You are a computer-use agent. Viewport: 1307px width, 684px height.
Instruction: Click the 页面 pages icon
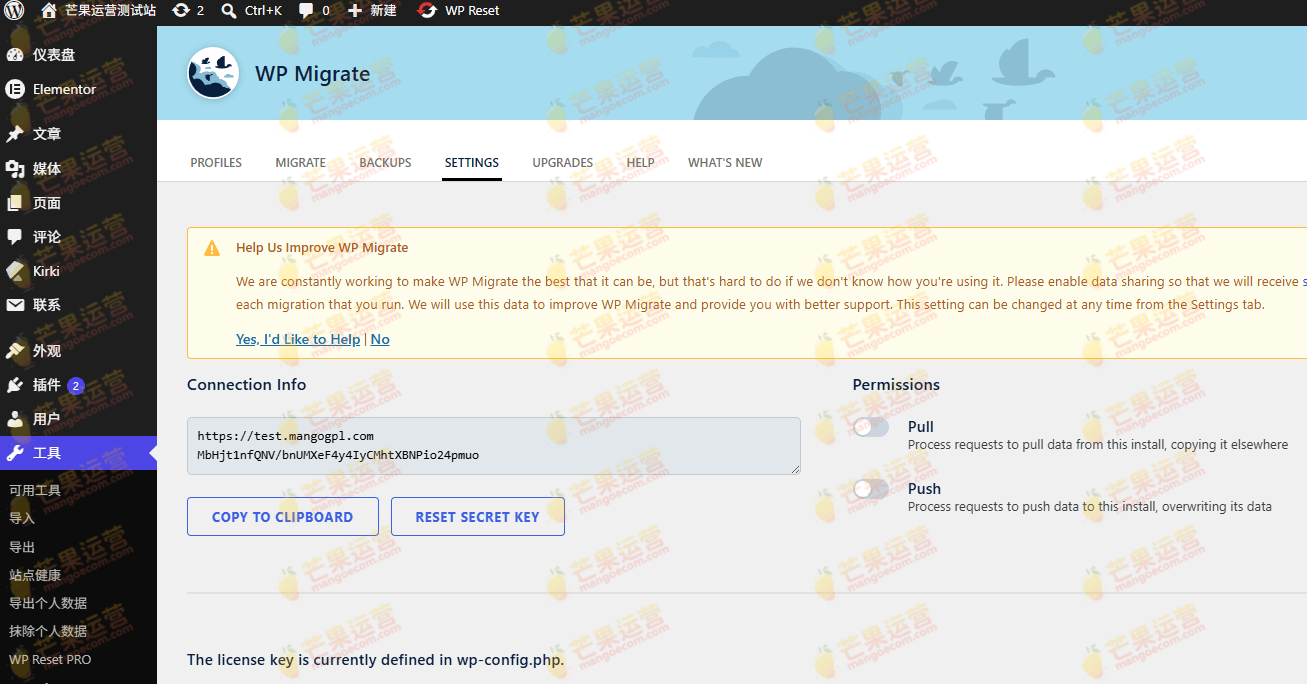(x=15, y=203)
